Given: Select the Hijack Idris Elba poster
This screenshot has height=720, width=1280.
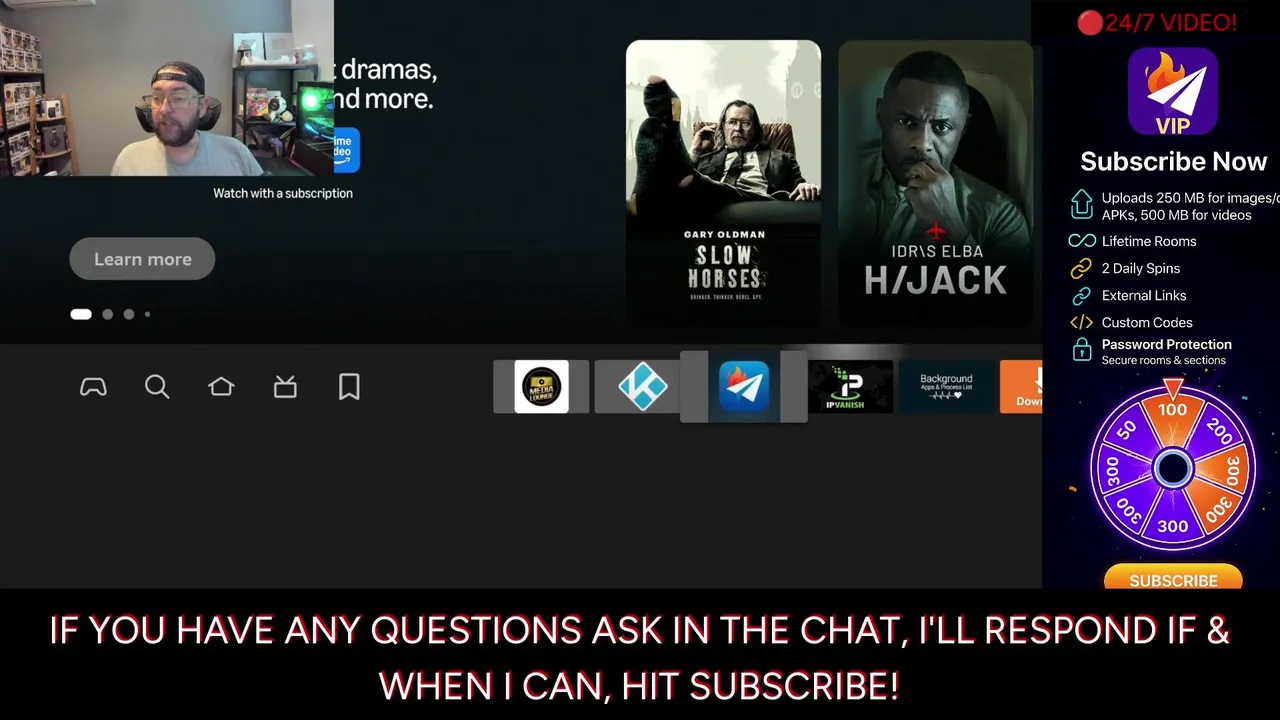Looking at the screenshot, I should pos(936,182).
